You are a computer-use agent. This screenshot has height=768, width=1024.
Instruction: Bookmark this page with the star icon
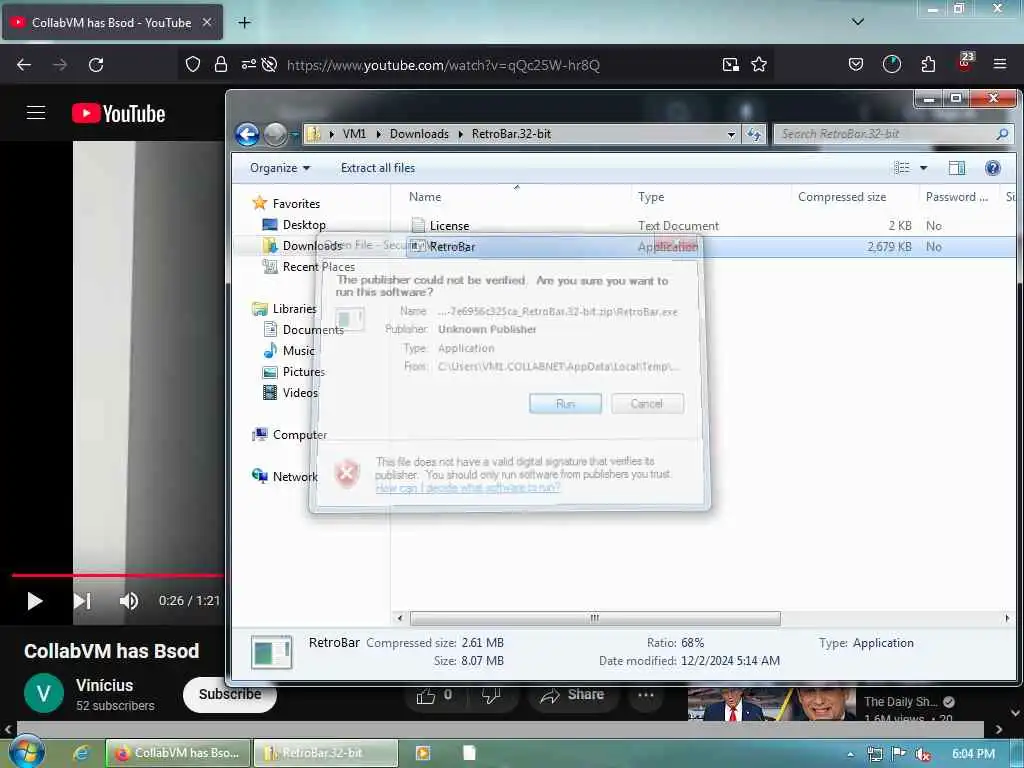click(759, 64)
